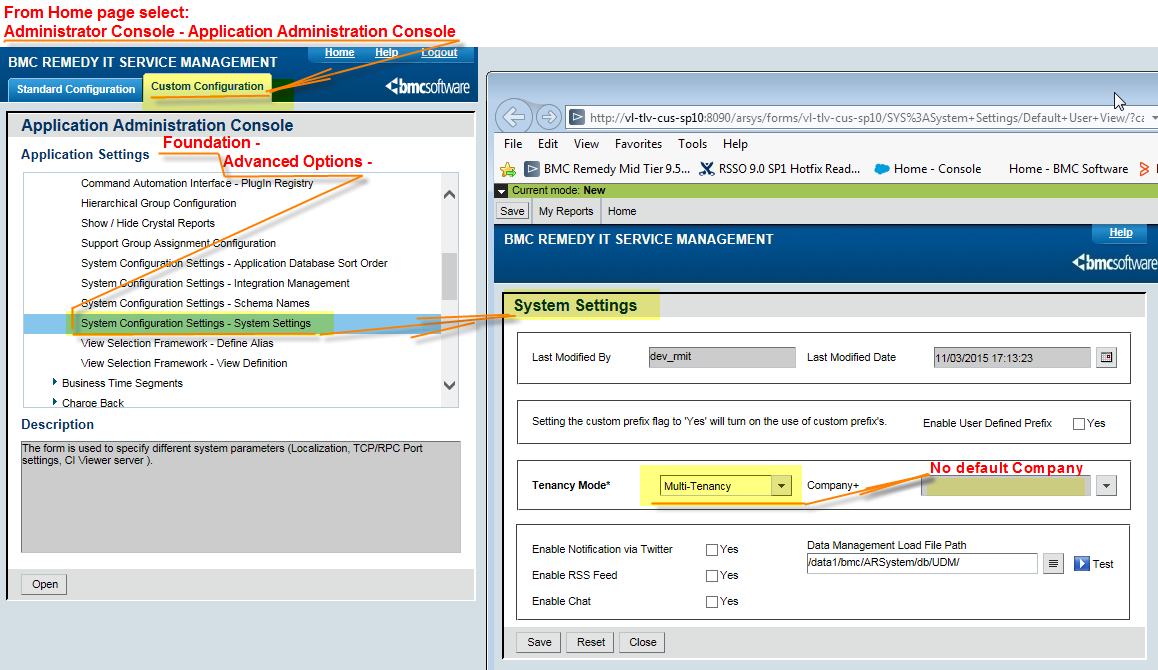Open the Company+ dropdown arrow

tap(1106, 485)
